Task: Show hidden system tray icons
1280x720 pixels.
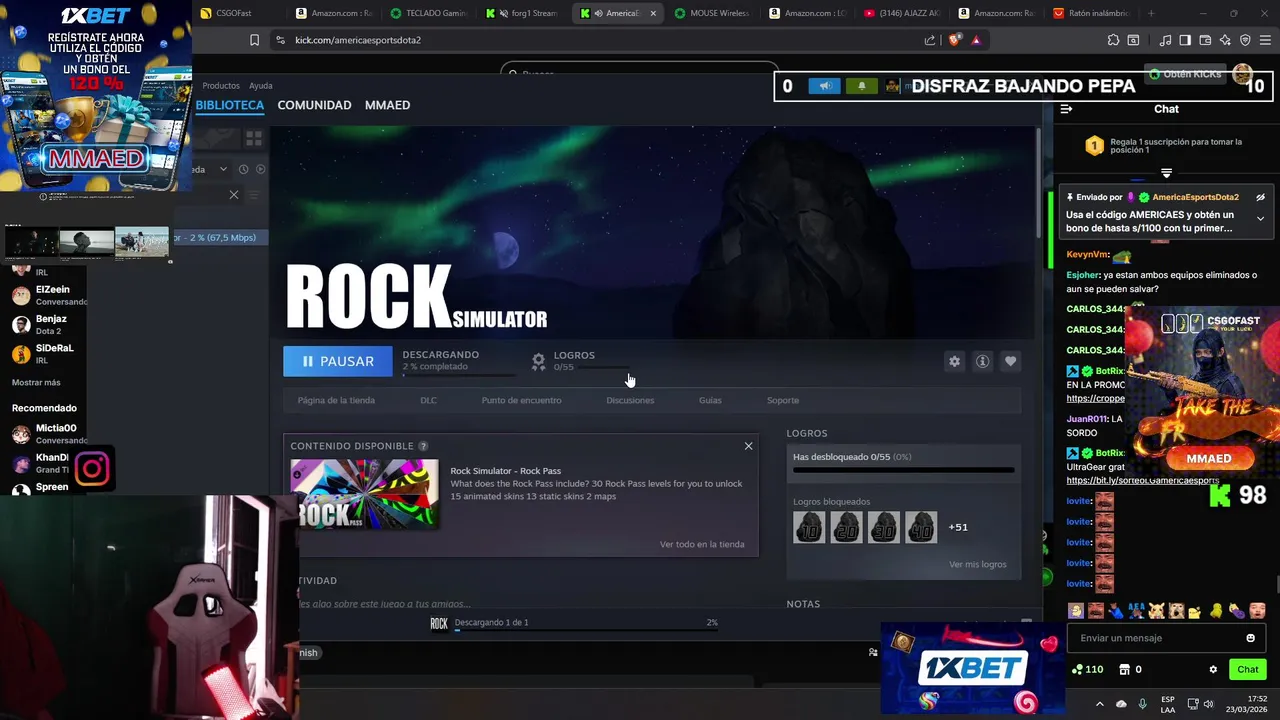Action: click(x=1099, y=704)
